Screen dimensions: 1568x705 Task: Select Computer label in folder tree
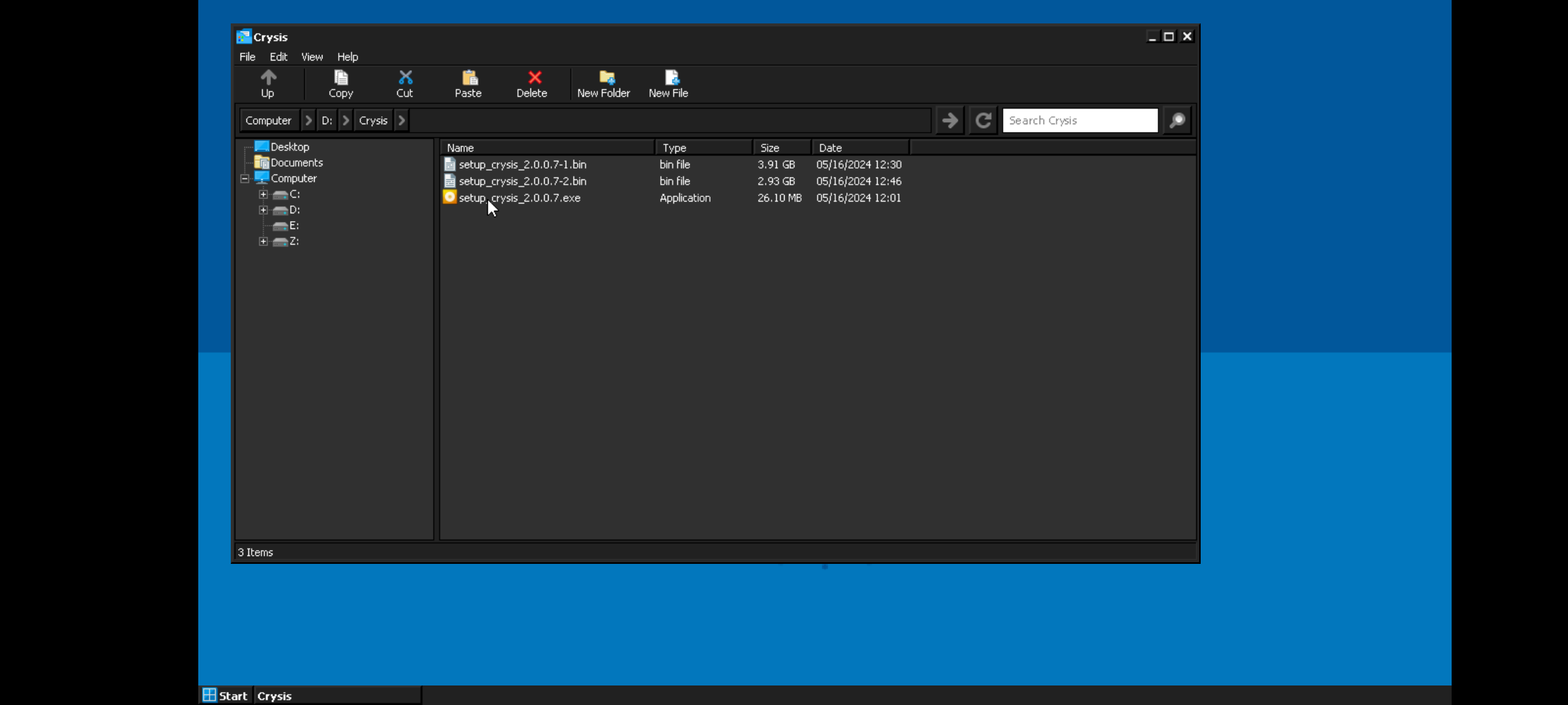[294, 178]
